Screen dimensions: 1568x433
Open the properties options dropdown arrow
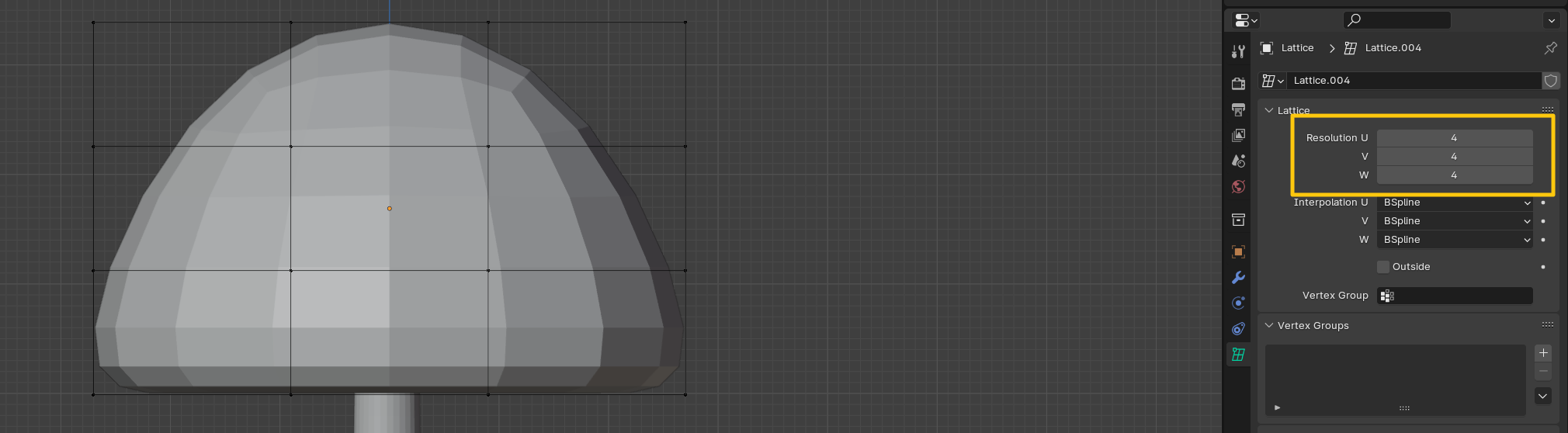coord(1551,20)
